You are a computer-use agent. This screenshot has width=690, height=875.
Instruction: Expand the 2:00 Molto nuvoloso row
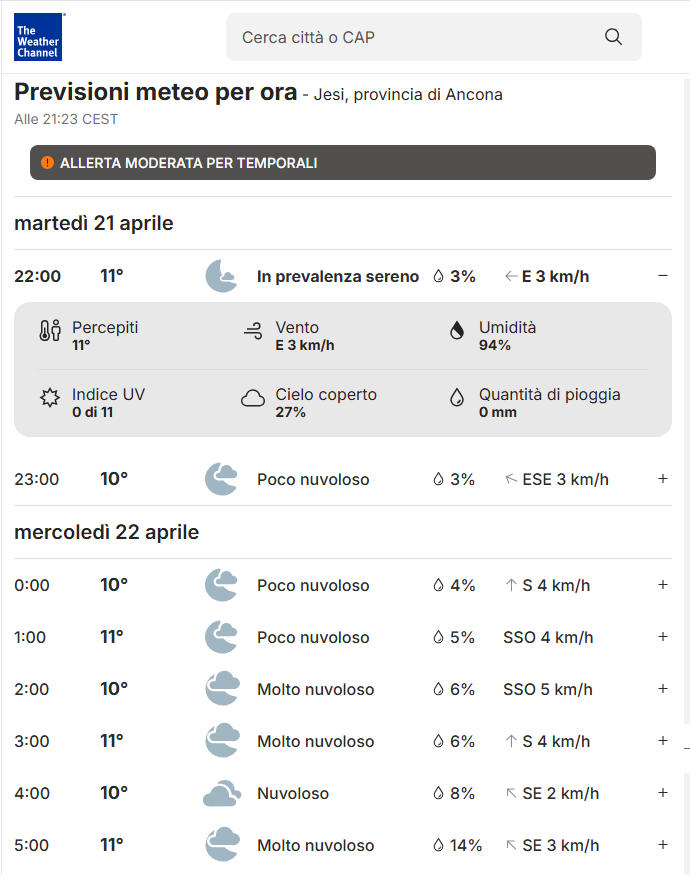pos(662,689)
